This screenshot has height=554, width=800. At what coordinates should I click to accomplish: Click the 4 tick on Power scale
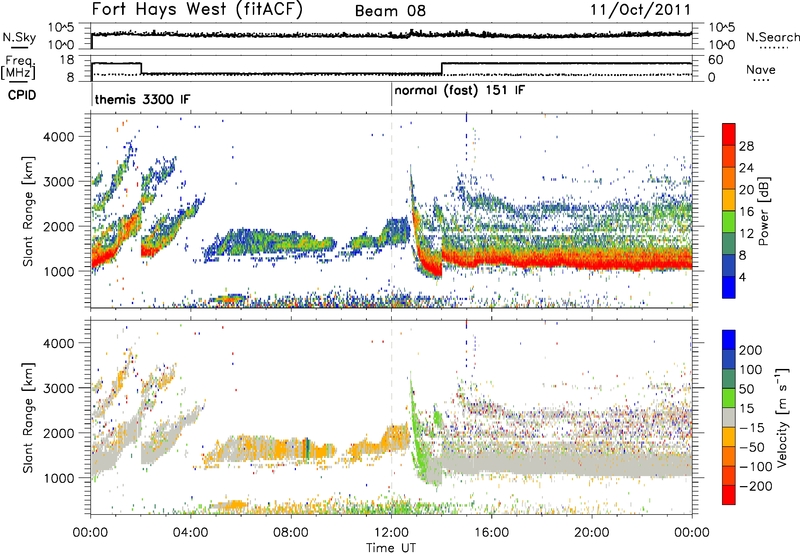coord(742,277)
